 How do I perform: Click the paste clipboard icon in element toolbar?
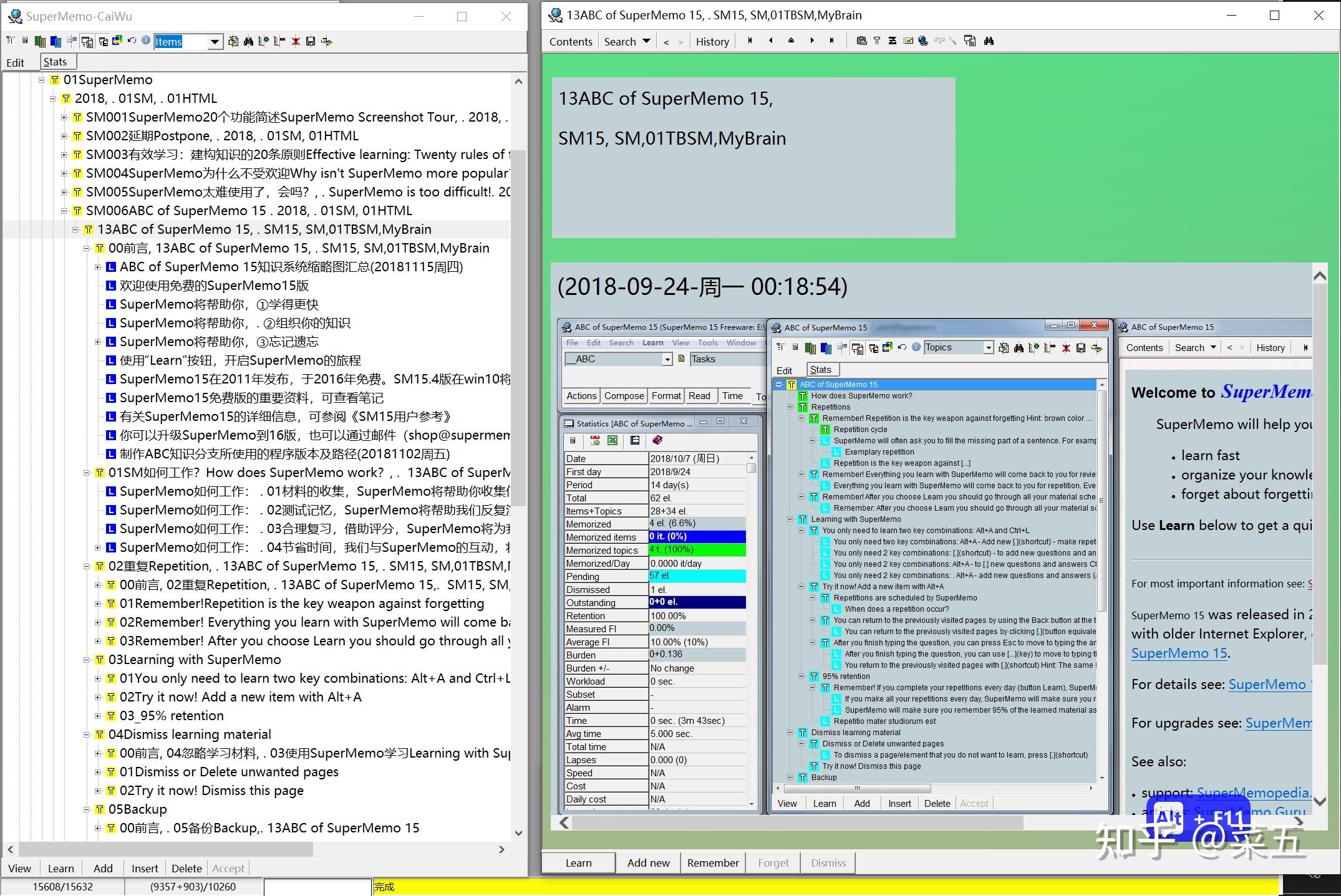[x=861, y=41]
